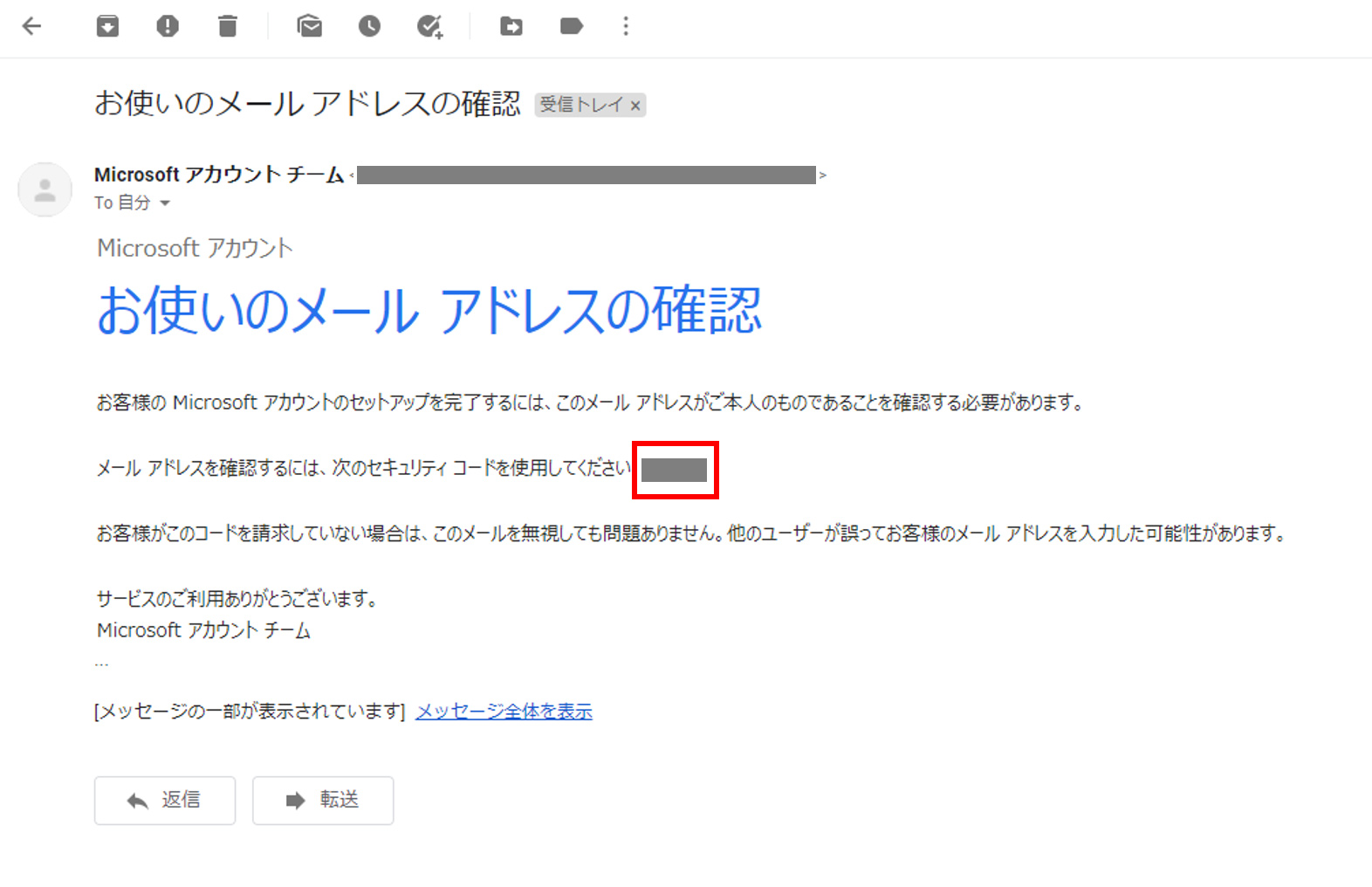This screenshot has width=1372, height=887.
Task: Add the email to tasks
Action: [429, 27]
